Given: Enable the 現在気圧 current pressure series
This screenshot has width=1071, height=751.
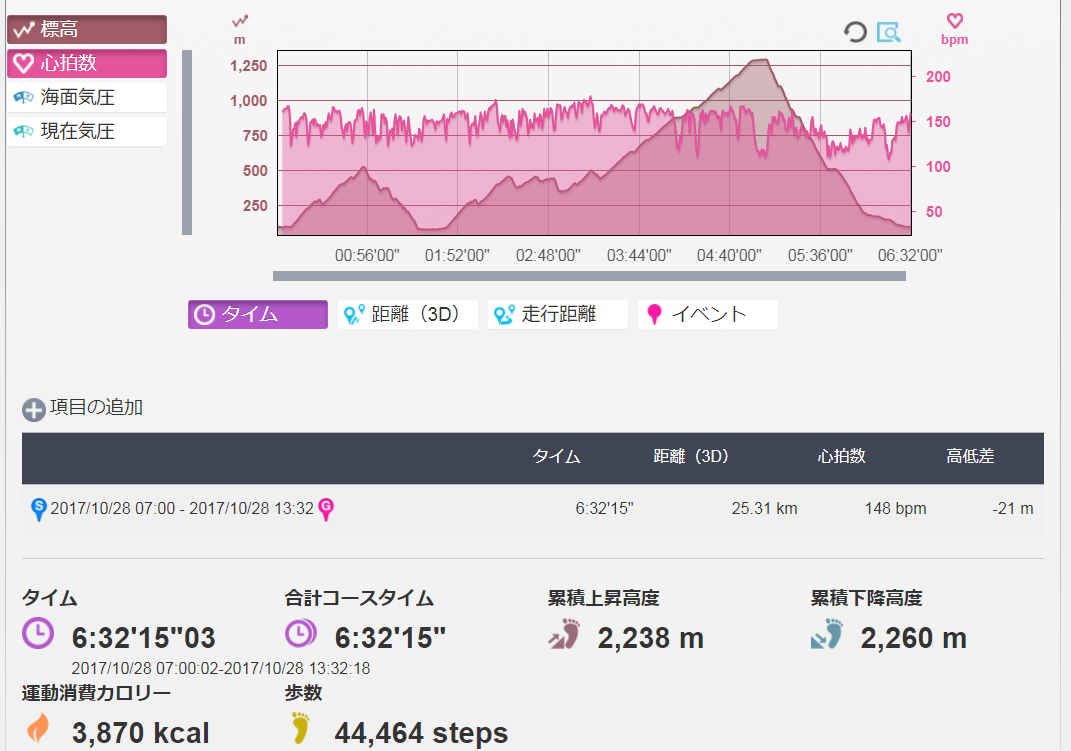Looking at the screenshot, I should coord(86,131).
